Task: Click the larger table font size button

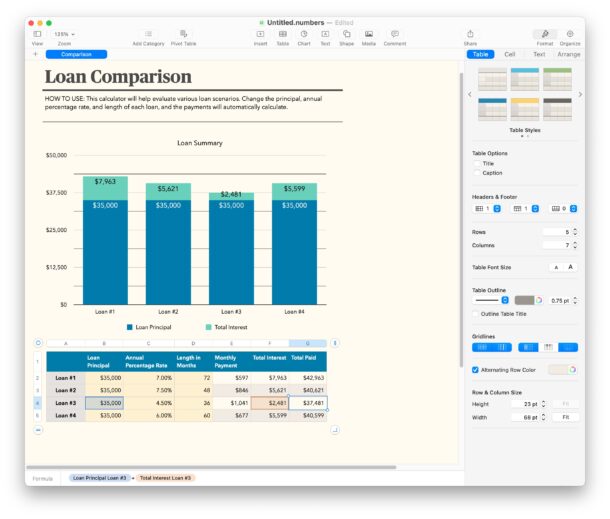Action: [x=571, y=267]
